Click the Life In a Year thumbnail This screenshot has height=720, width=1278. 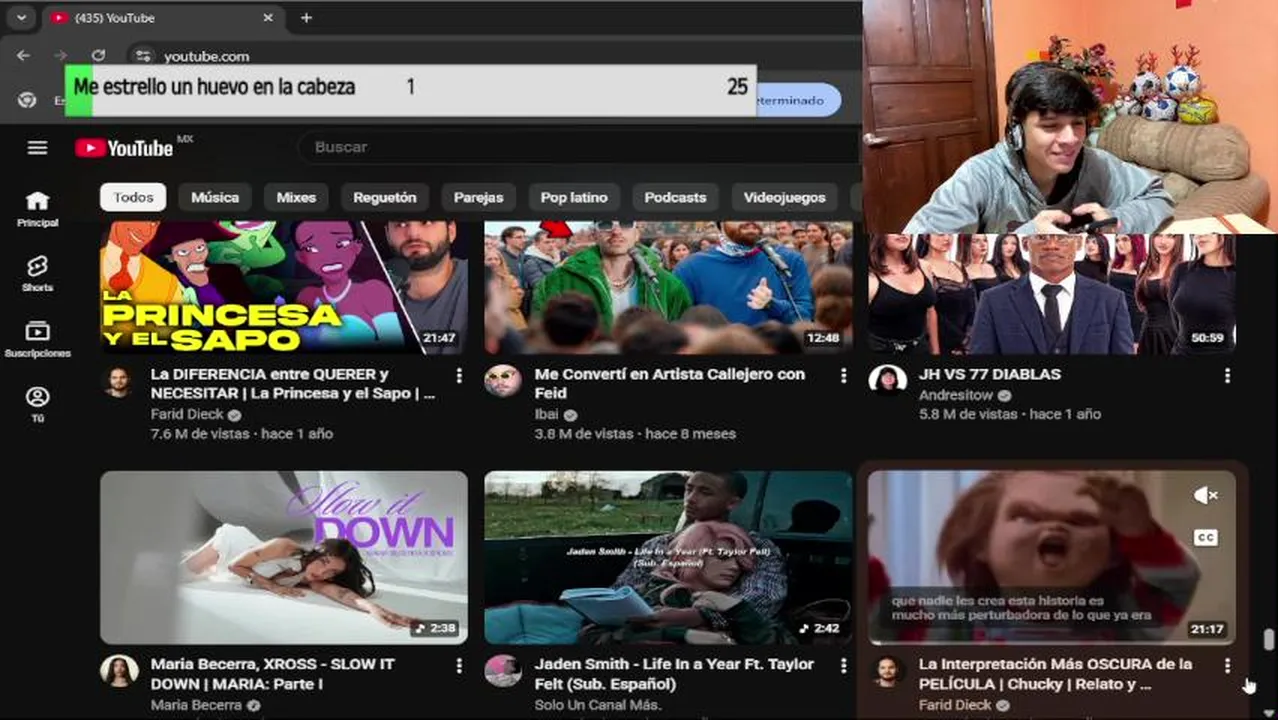[668, 558]
